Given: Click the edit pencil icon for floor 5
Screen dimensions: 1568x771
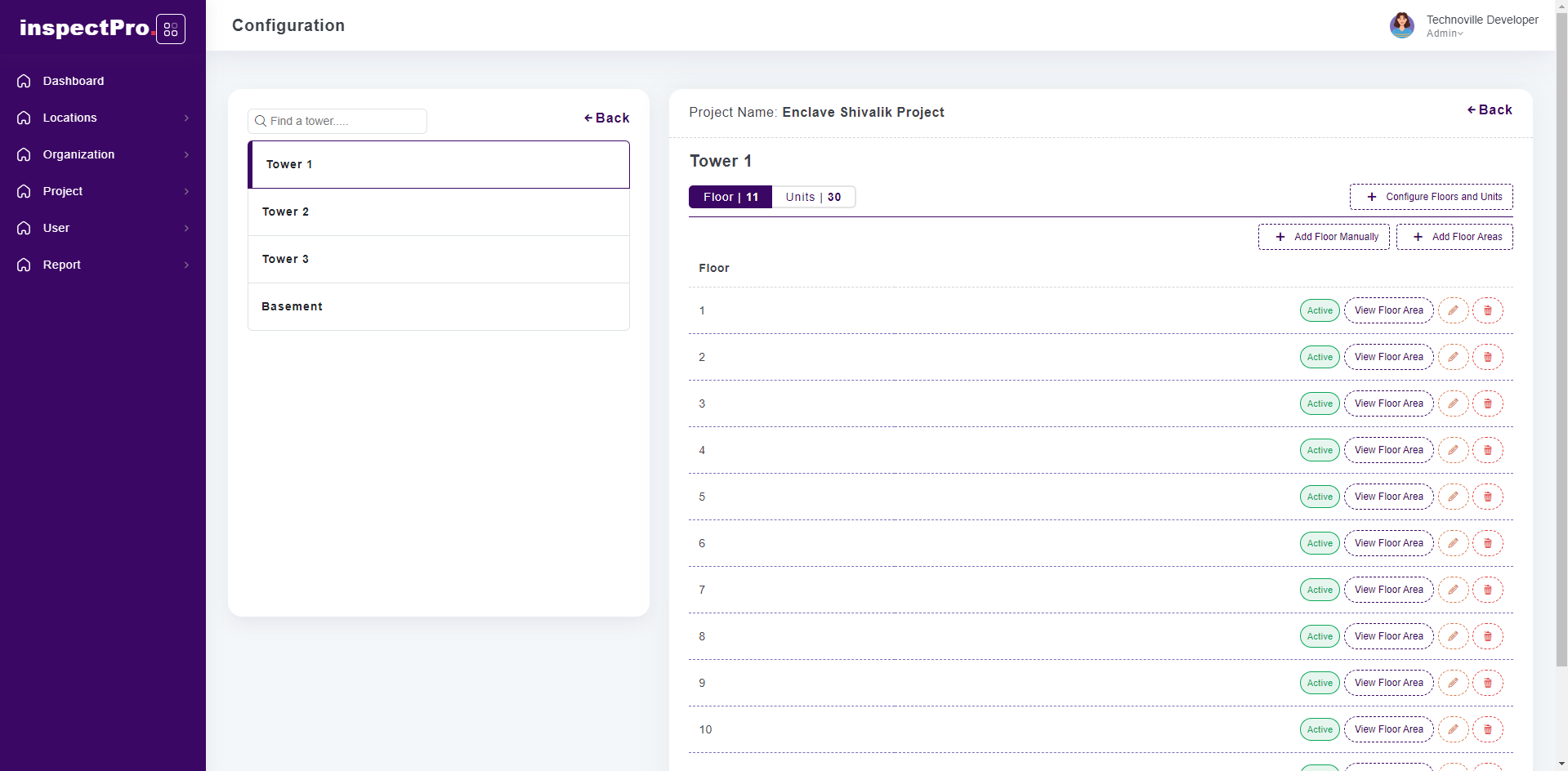Looking at the screenshot, I should (1453, 497).
